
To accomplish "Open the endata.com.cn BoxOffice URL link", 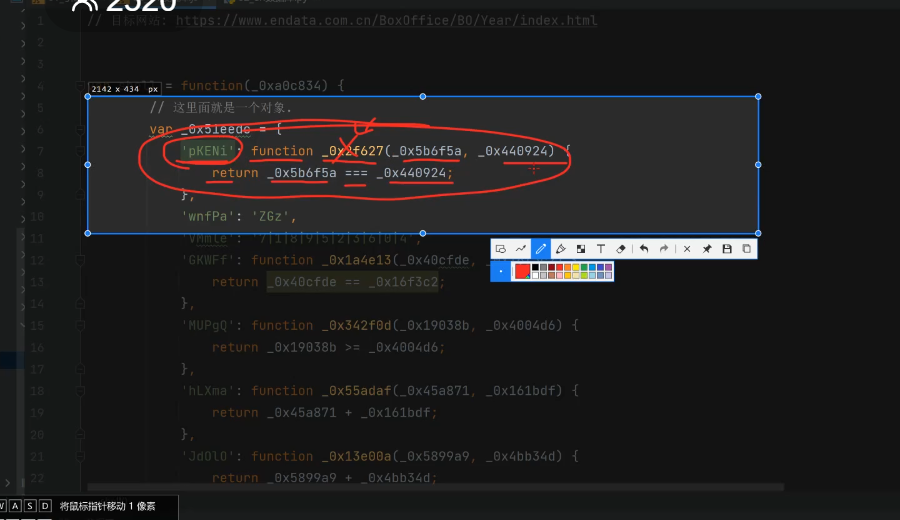I will click(386, 21).
